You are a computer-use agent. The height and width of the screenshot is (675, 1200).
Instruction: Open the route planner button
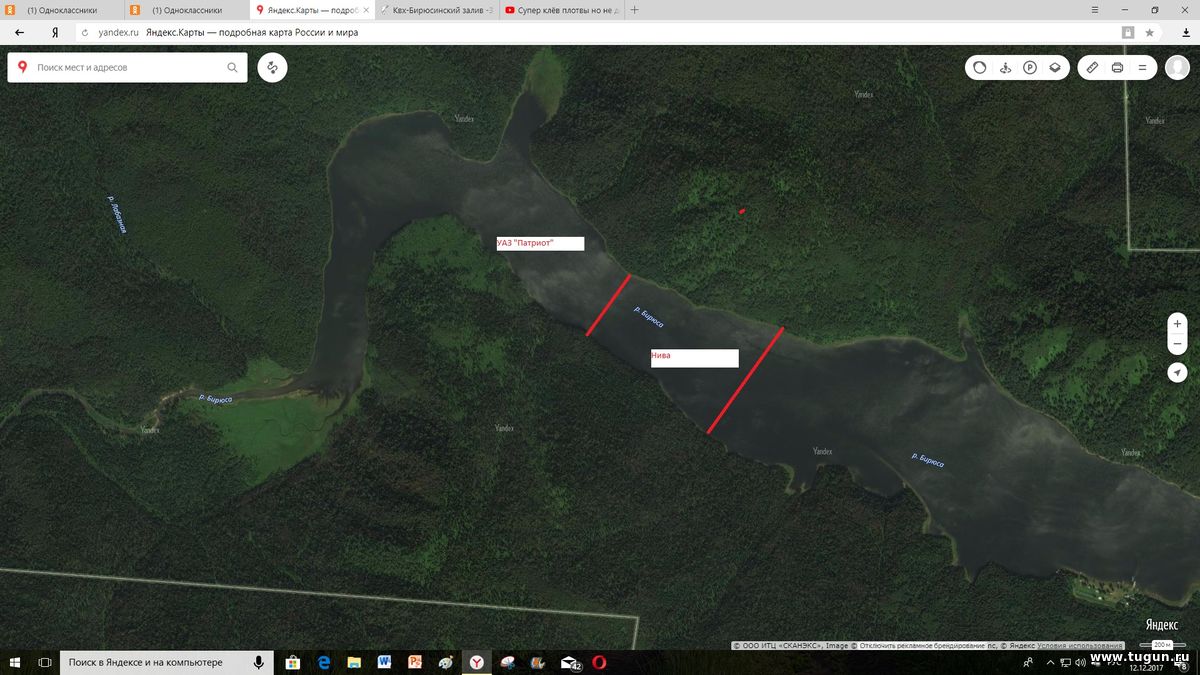(x=272, y=68)
